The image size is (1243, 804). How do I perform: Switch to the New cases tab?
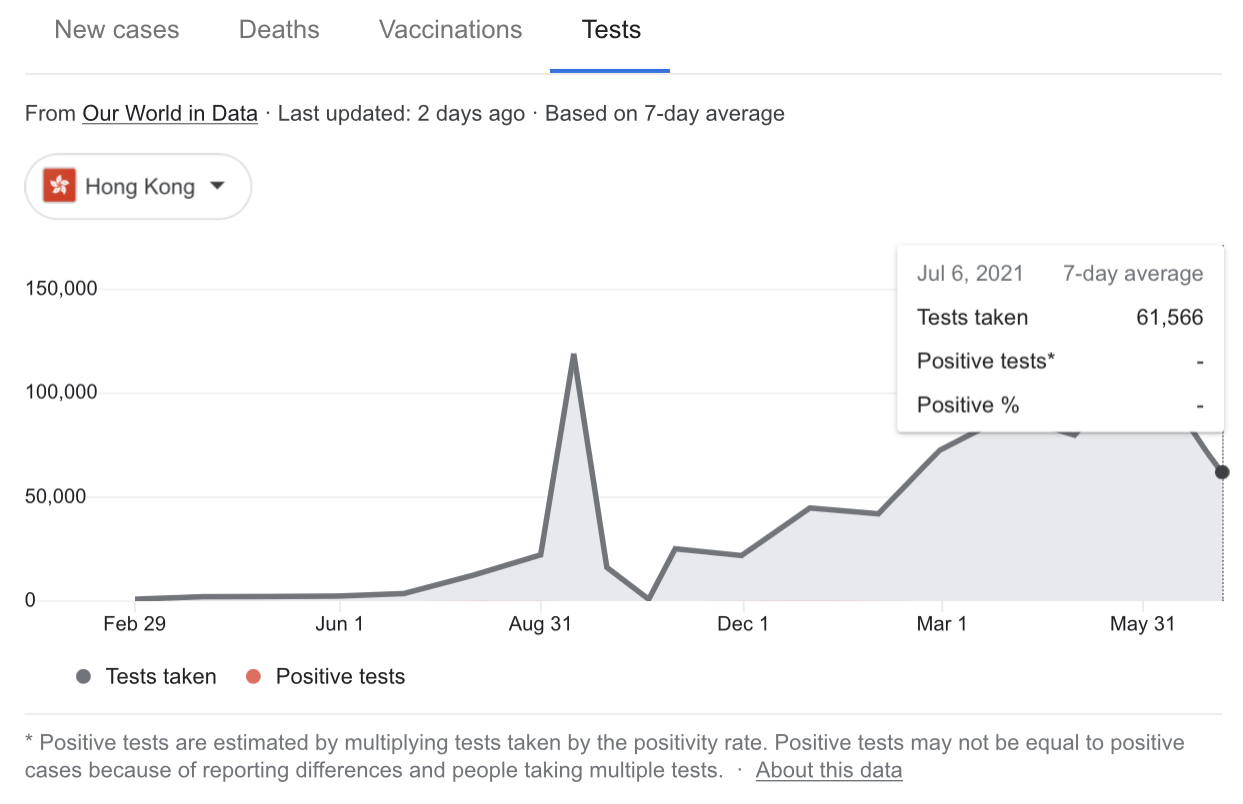click(117, 30)
